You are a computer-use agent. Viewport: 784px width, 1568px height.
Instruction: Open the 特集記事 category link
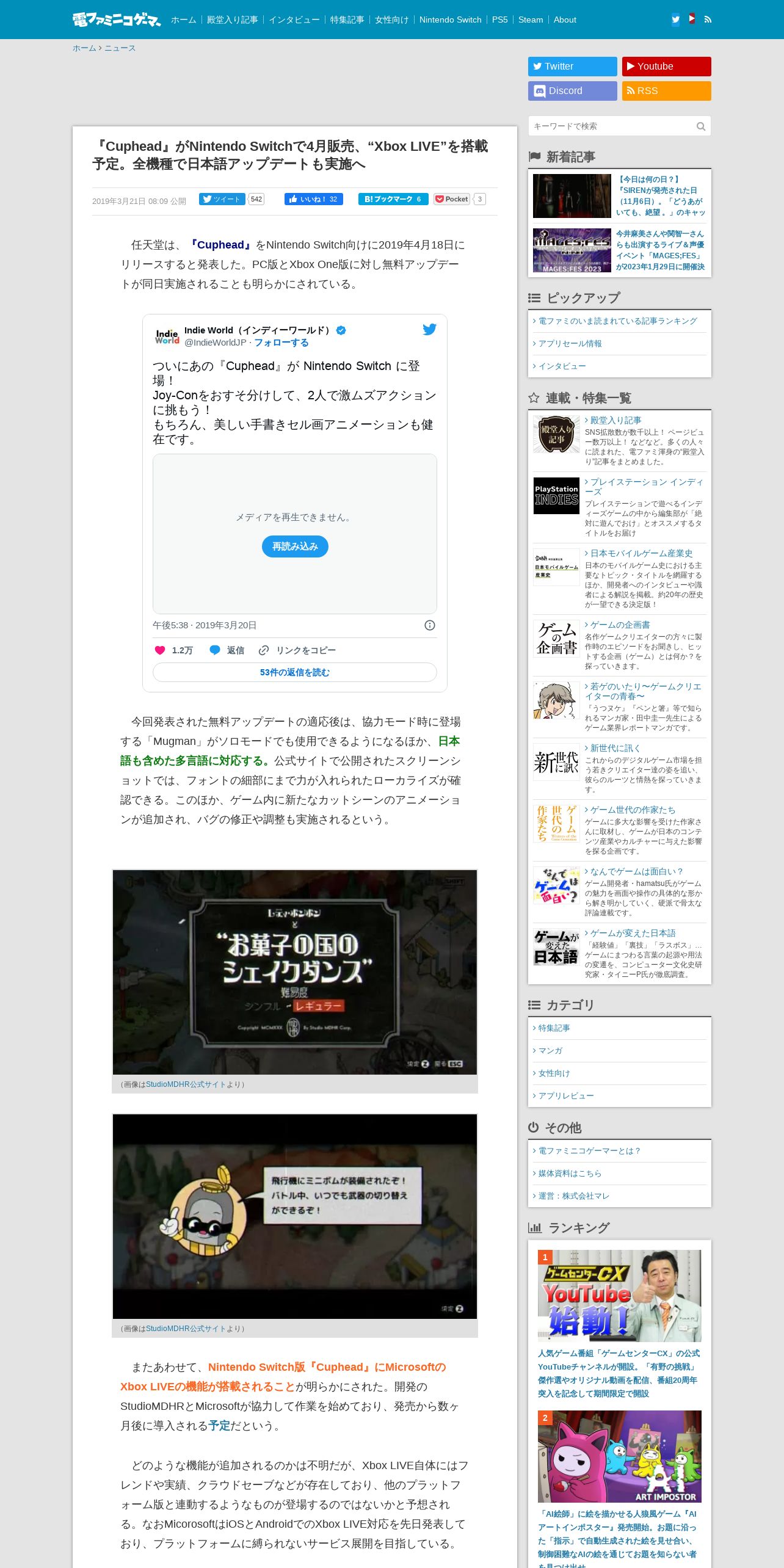pyautogui.click(x=554, y=1028)
